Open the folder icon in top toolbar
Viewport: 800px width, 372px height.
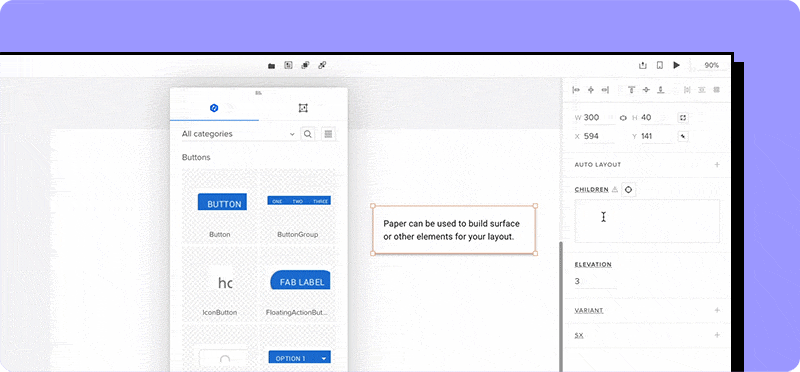pyautogui.click(x=271, y=66)
